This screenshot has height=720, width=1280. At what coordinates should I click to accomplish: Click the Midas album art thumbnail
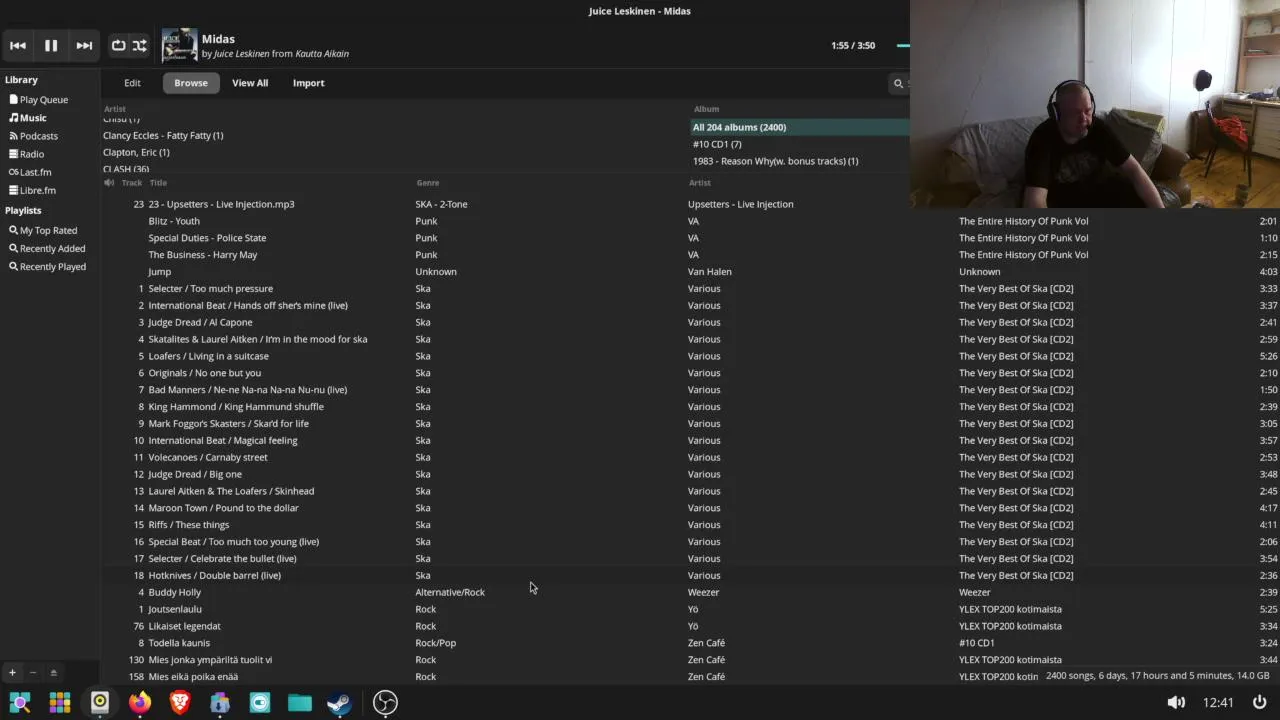pyautogui.click(x=180, y=45)
